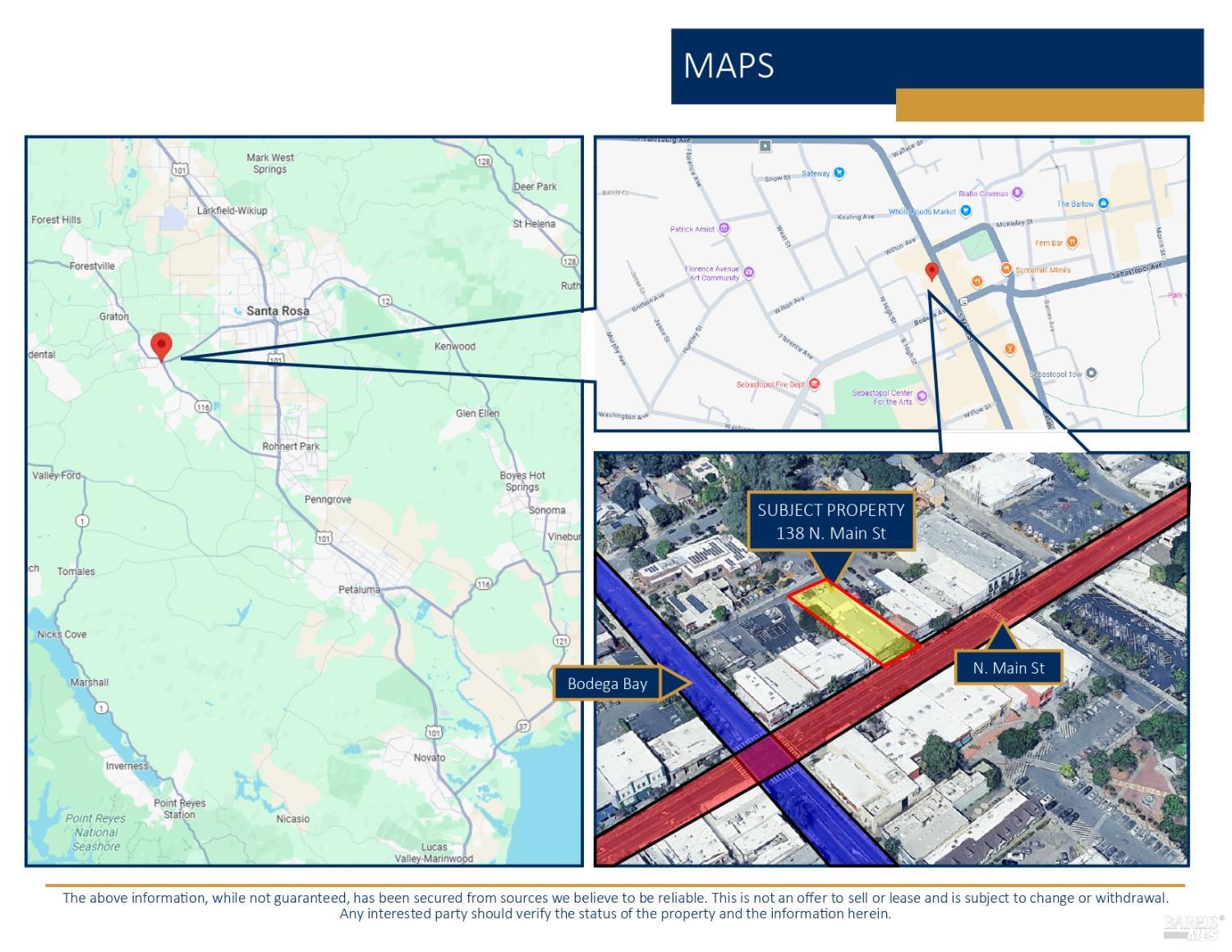Click Sebastopol Center for the Arts icon

point(922,397)
